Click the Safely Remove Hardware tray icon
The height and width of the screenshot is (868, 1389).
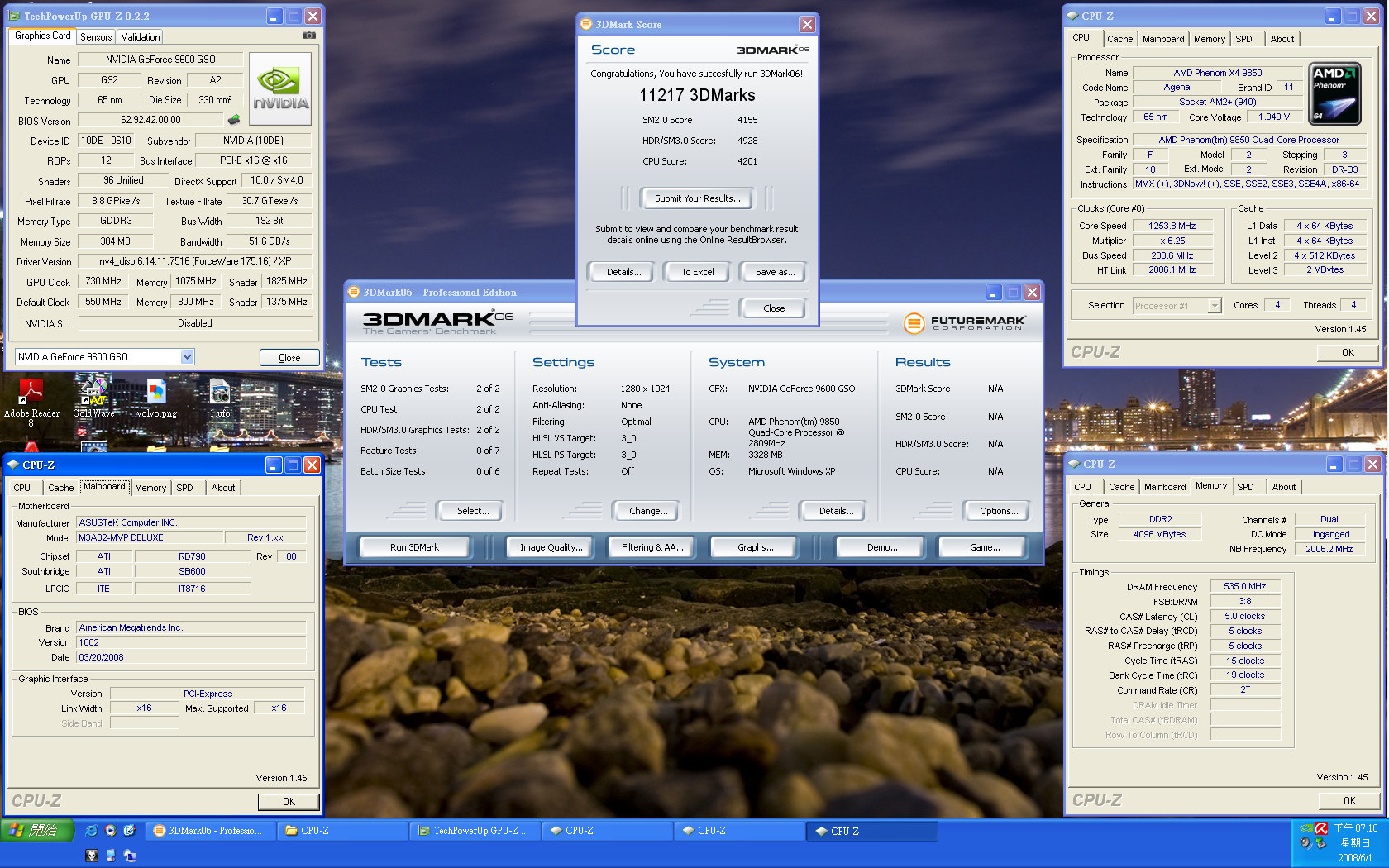coord(1321,843)
